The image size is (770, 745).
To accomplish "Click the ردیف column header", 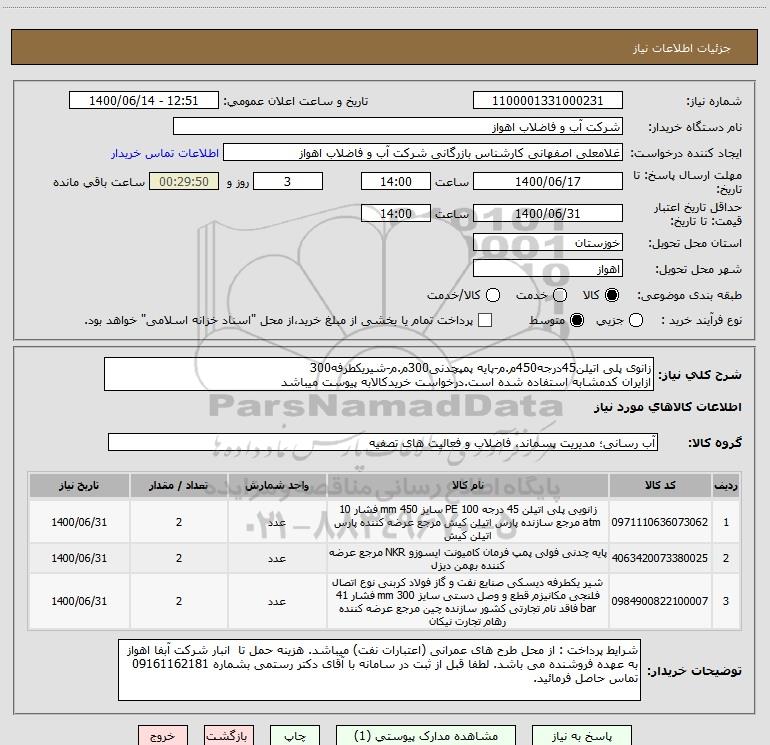I will [x=726, y=485].
